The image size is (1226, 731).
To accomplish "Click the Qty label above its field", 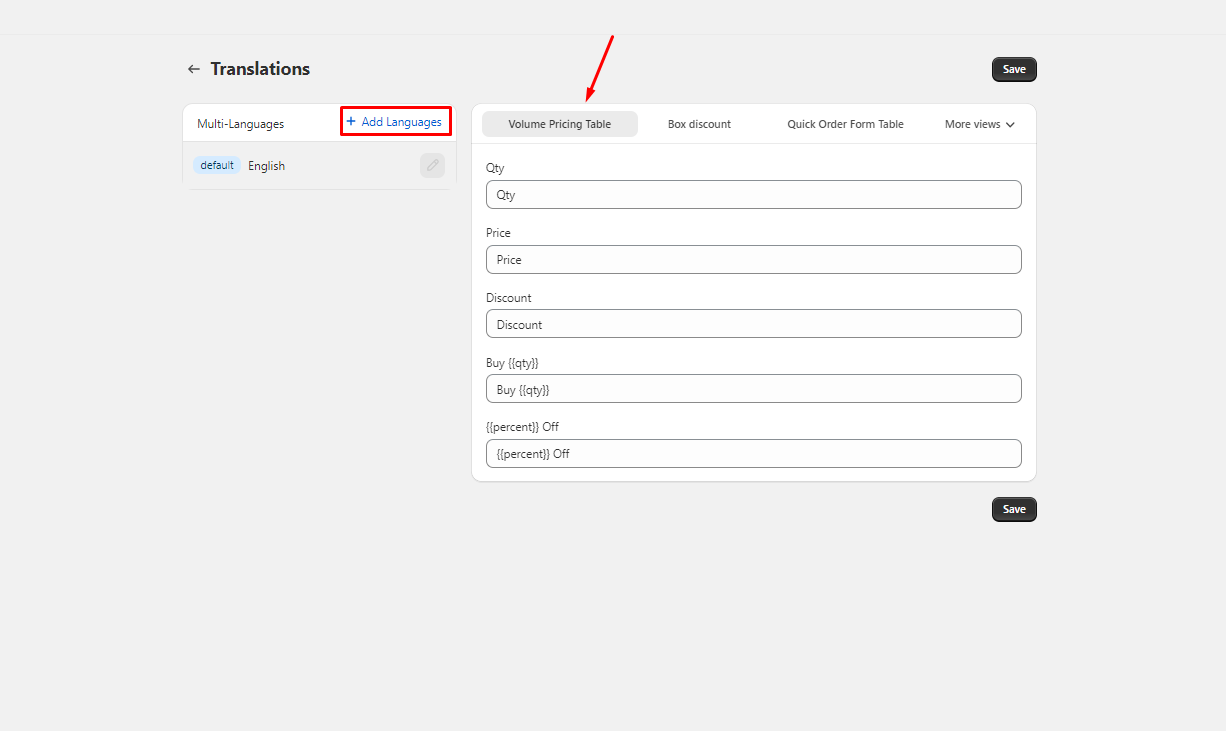I will pos(495,168).
